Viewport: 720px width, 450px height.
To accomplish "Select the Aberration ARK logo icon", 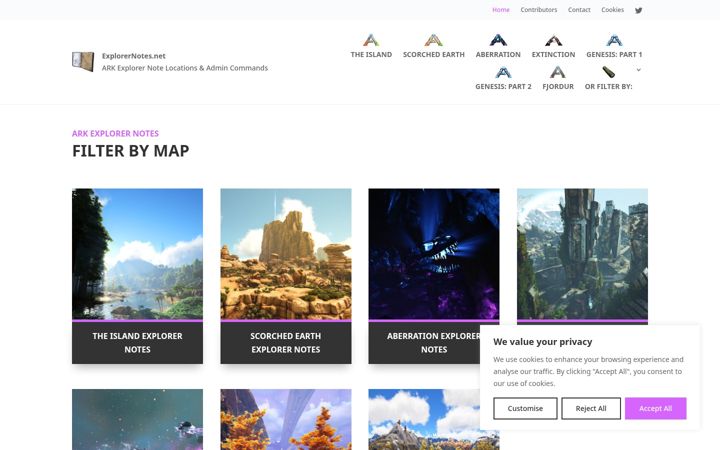I will pyautogui.click(x=498, y=40).
